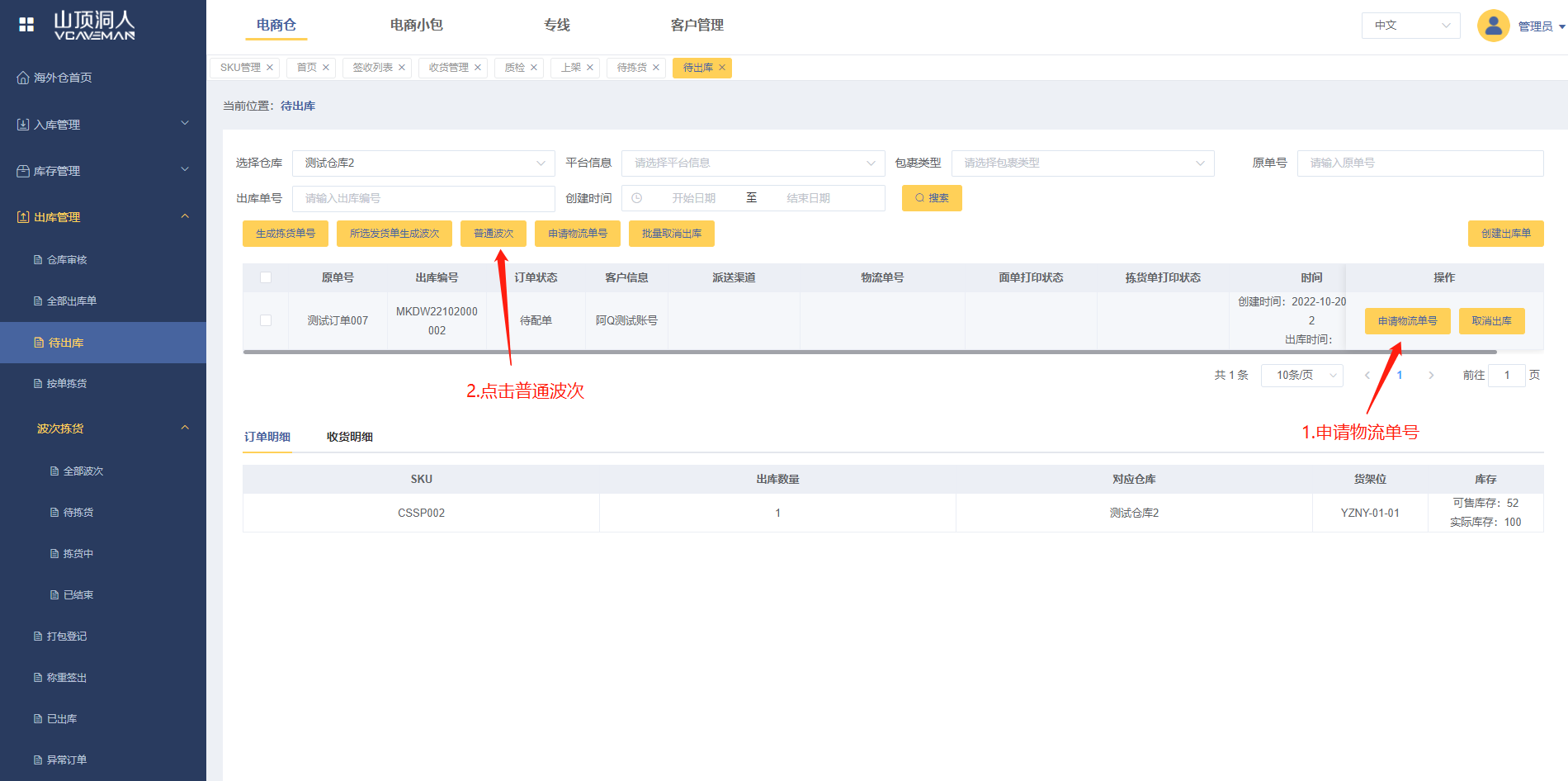1568x781 pixels.
Task: Click the grid menu icon at top-left
Action: tap(26, 25)
